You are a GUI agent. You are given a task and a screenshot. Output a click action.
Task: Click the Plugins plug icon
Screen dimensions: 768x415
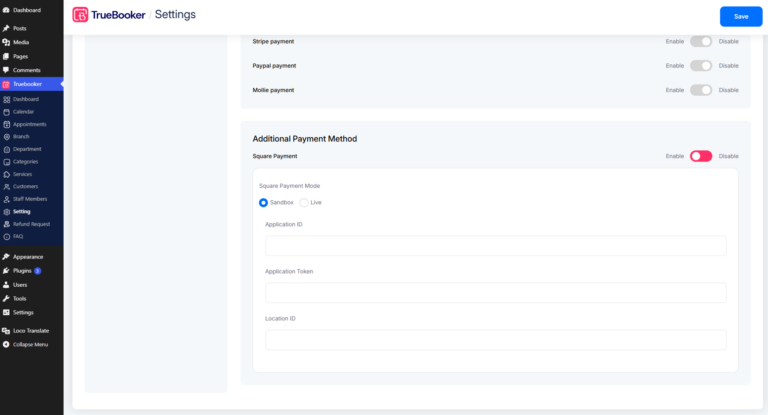coord(6,270)
